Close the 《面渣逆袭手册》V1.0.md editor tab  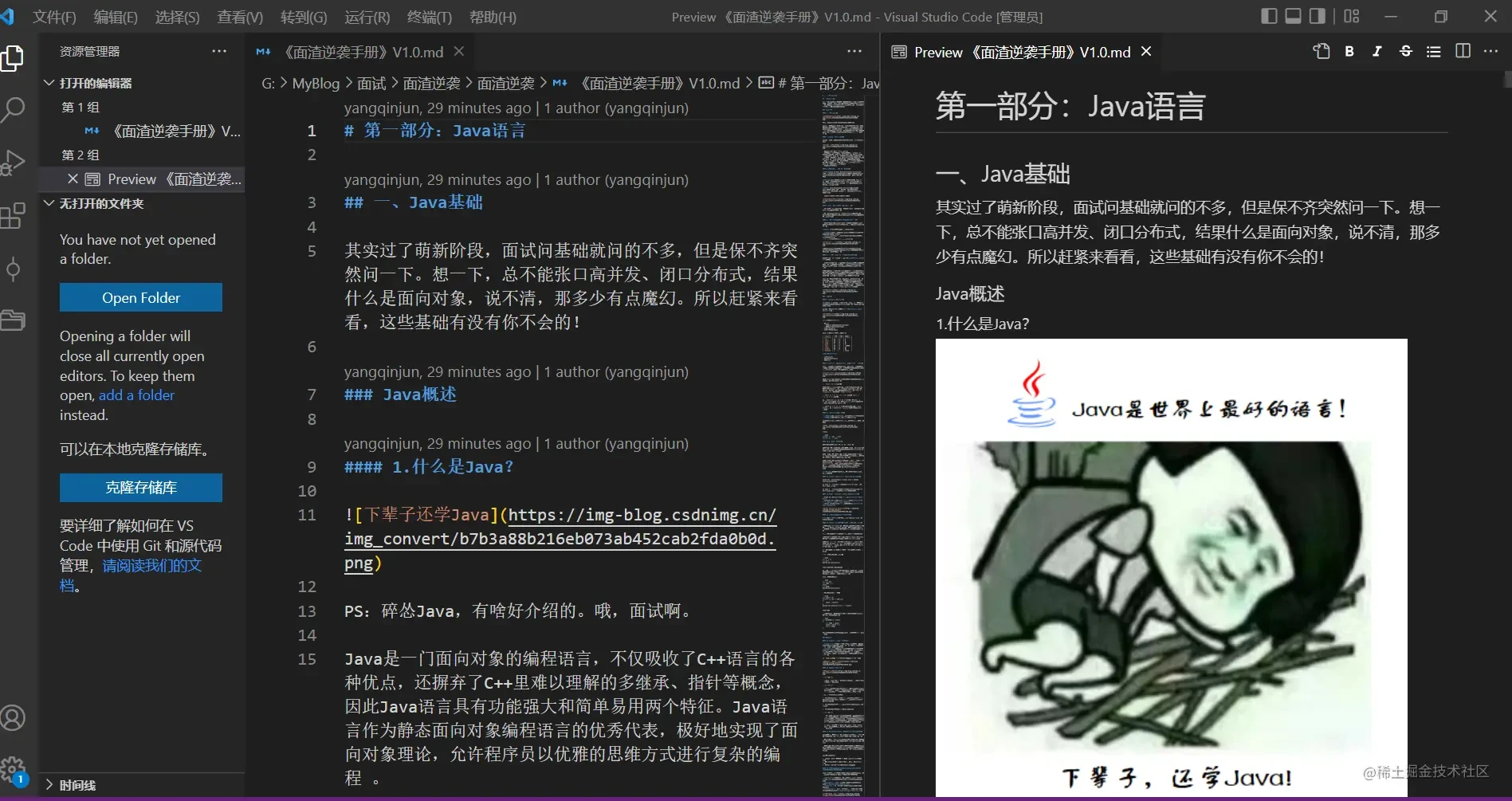click(x=459, y=52)
